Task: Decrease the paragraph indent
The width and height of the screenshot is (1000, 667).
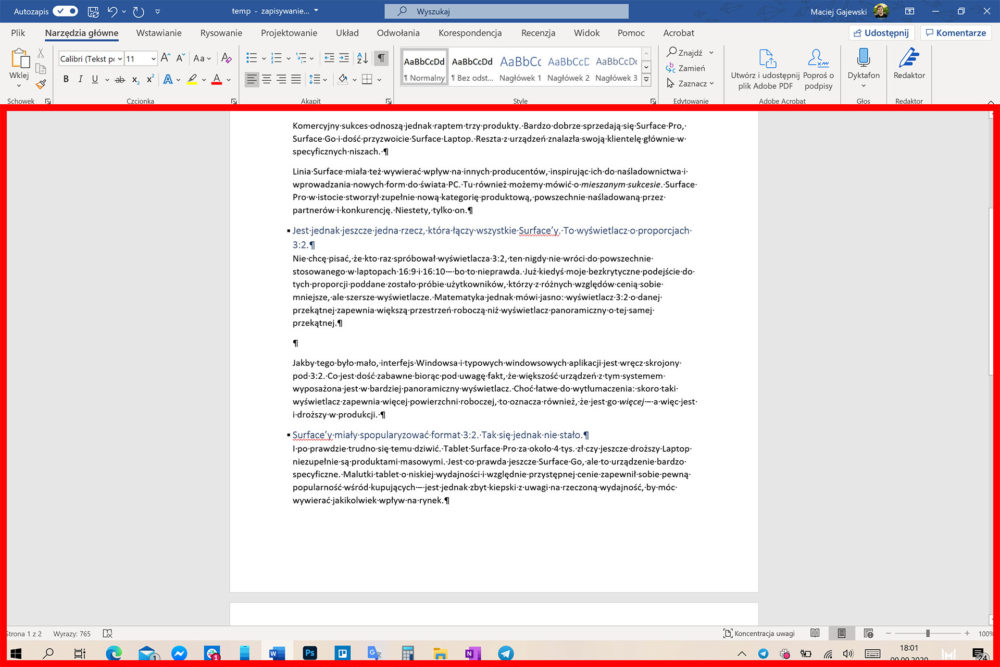Action: [329, 58]
